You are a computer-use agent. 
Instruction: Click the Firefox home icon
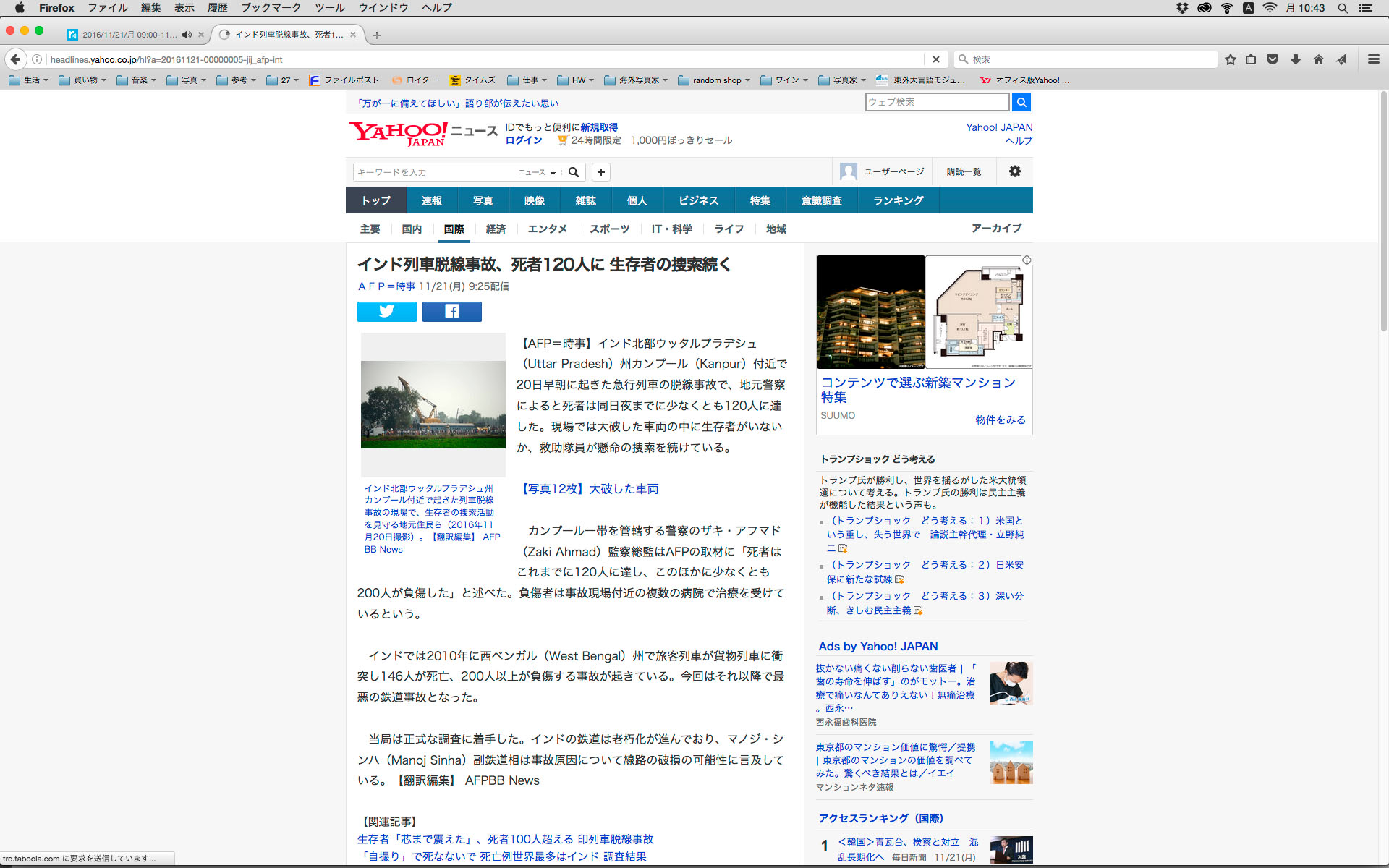[1318, 59]
